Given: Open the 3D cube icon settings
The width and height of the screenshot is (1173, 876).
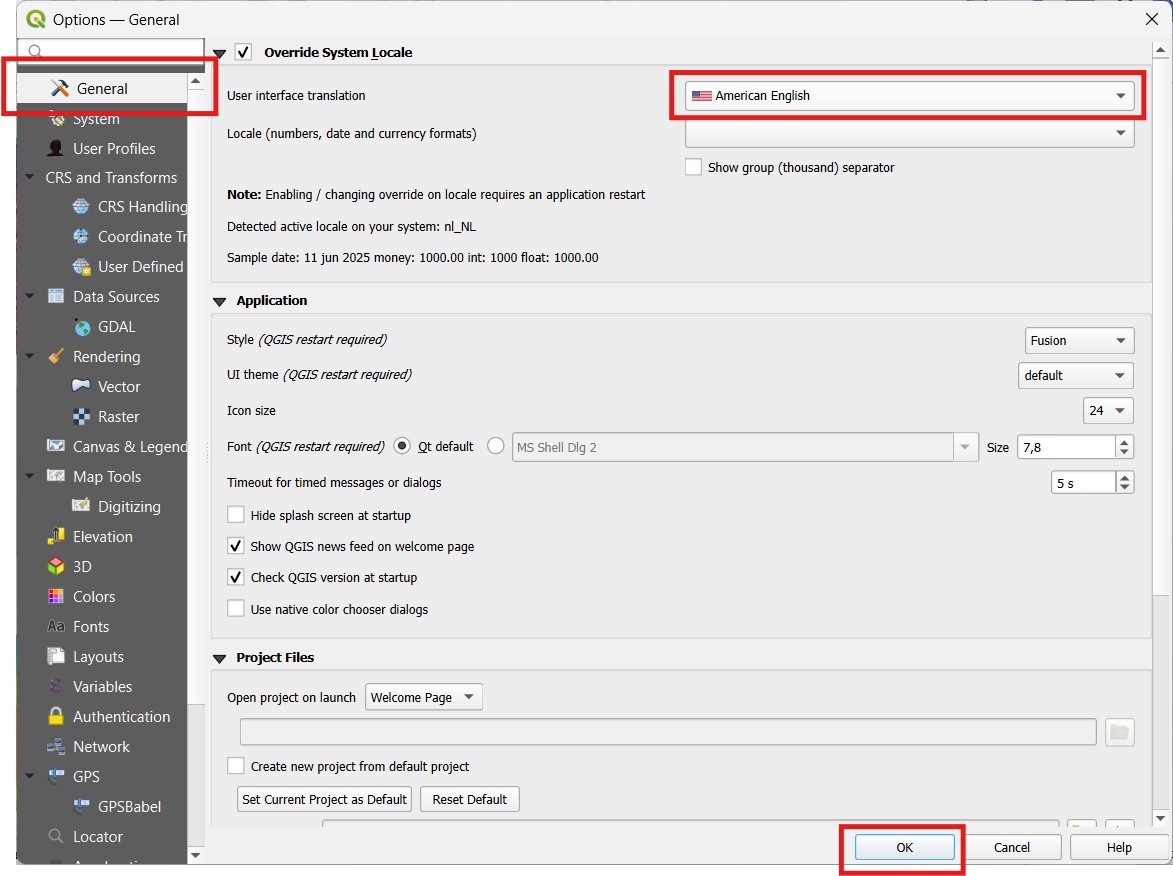Looking at the screenshot, I should (56, 567).
